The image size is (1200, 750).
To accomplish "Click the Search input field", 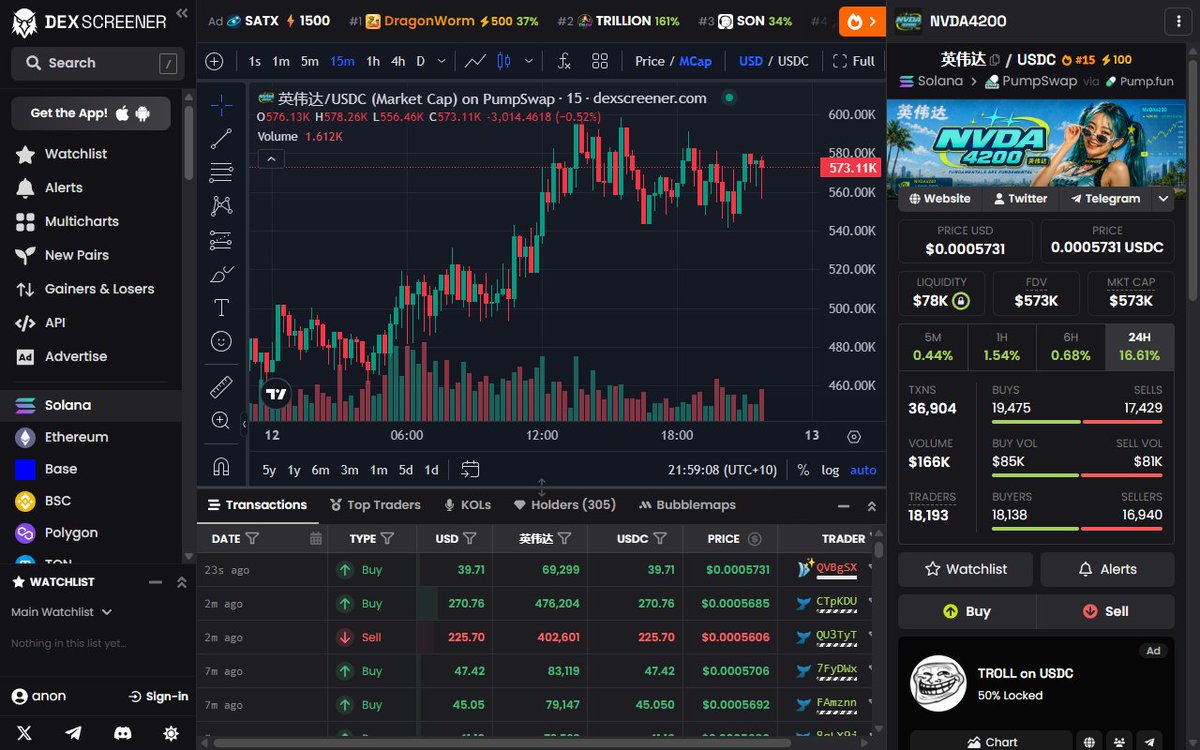I will coord(97,63).
